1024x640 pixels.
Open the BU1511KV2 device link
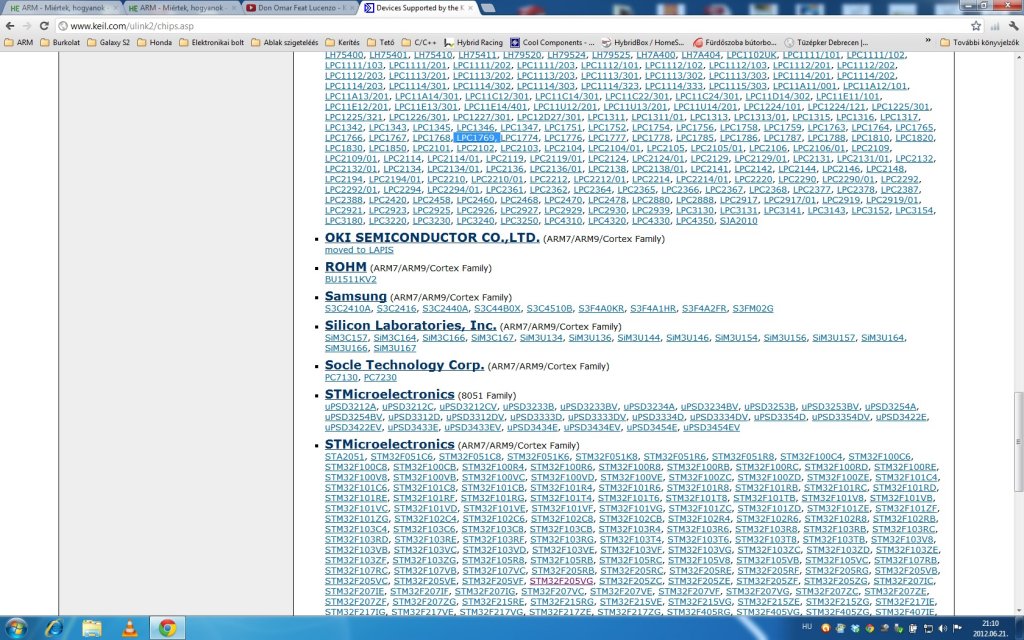351,279
